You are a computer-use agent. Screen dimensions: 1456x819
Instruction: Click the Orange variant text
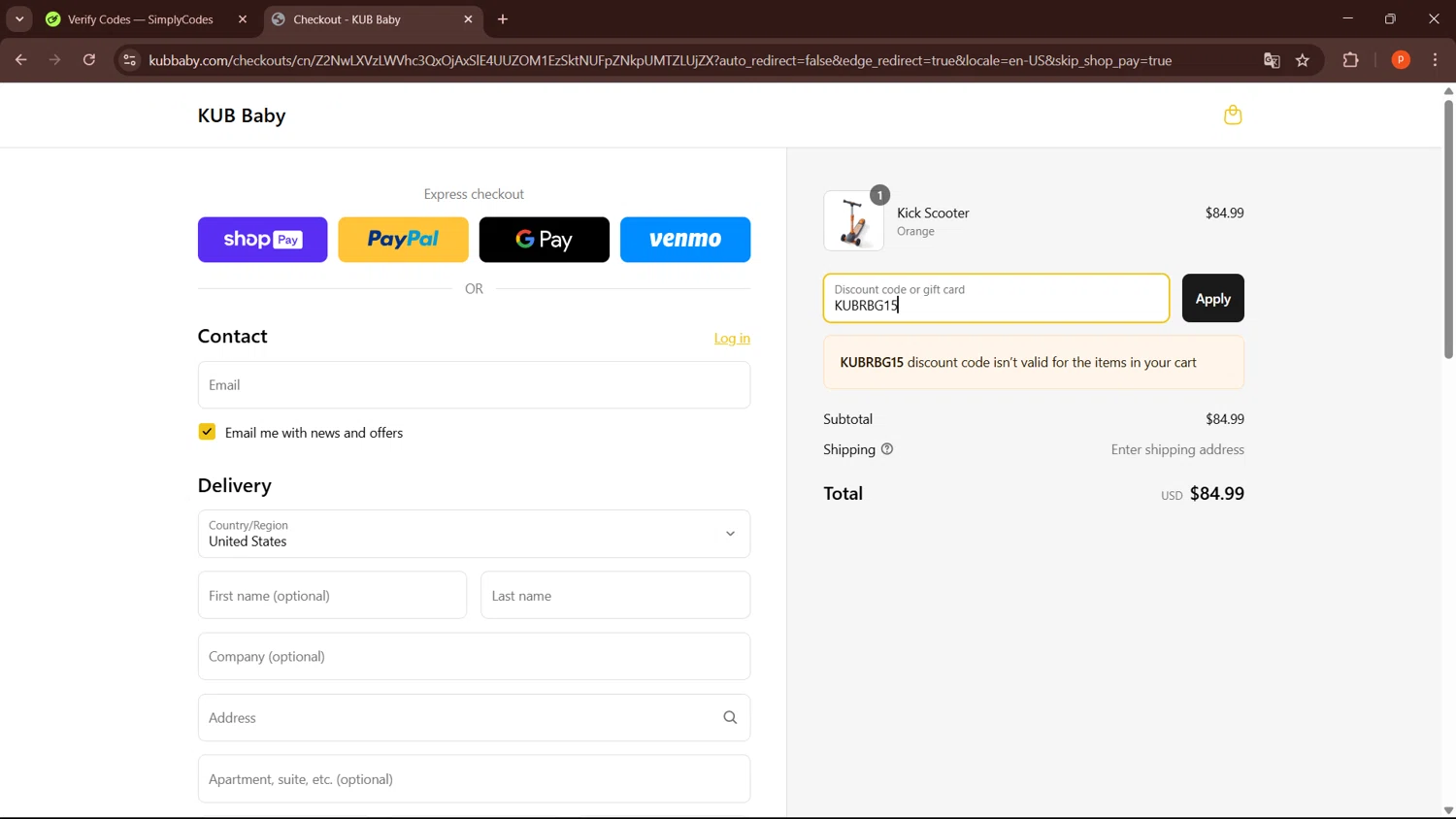coord(915,231)
